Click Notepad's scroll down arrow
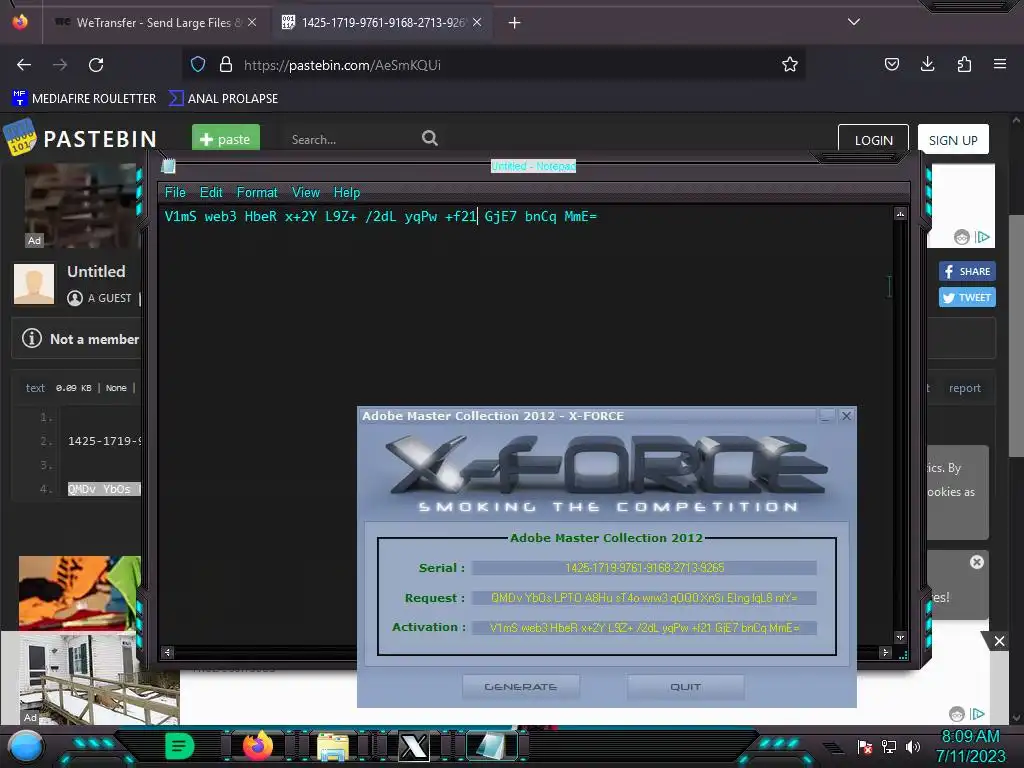This screenshot has width=1024, height=768. 900,637
